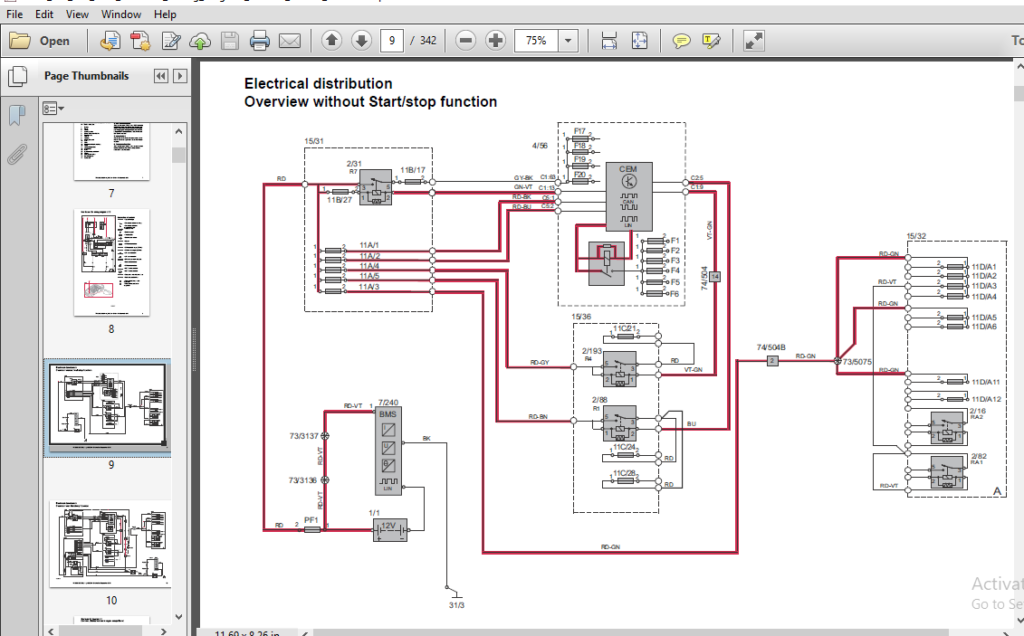Select the page 10 thumbnail

click(111, 544)
